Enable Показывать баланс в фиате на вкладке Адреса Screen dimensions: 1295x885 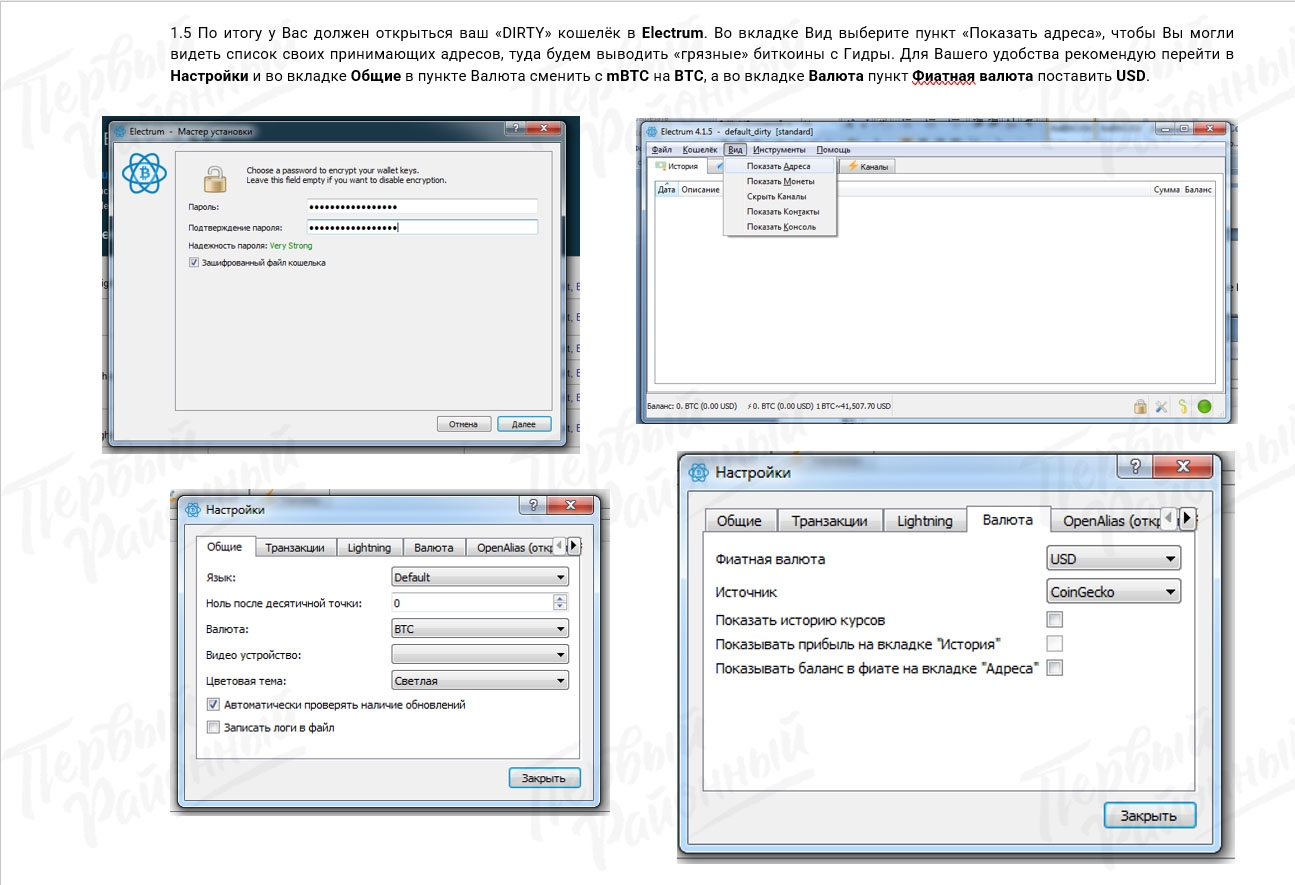click(1054, 668)
